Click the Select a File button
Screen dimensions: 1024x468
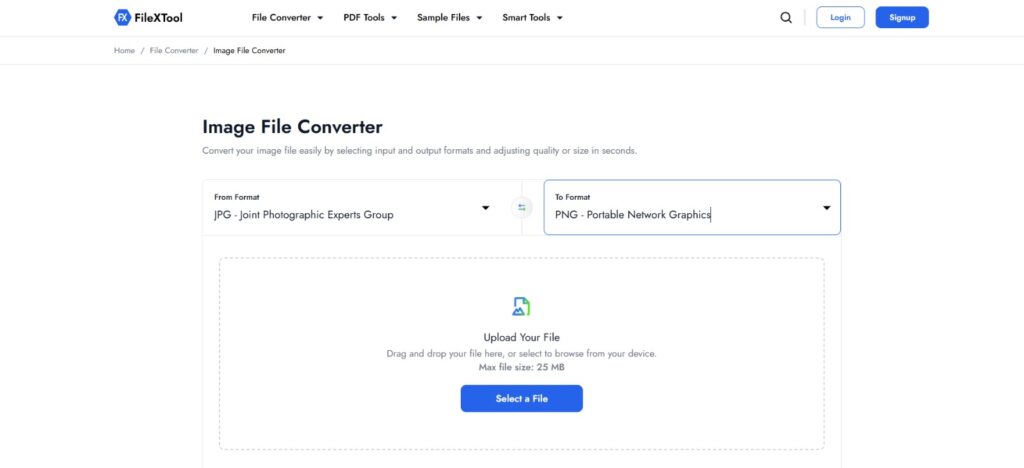[521, 399]
